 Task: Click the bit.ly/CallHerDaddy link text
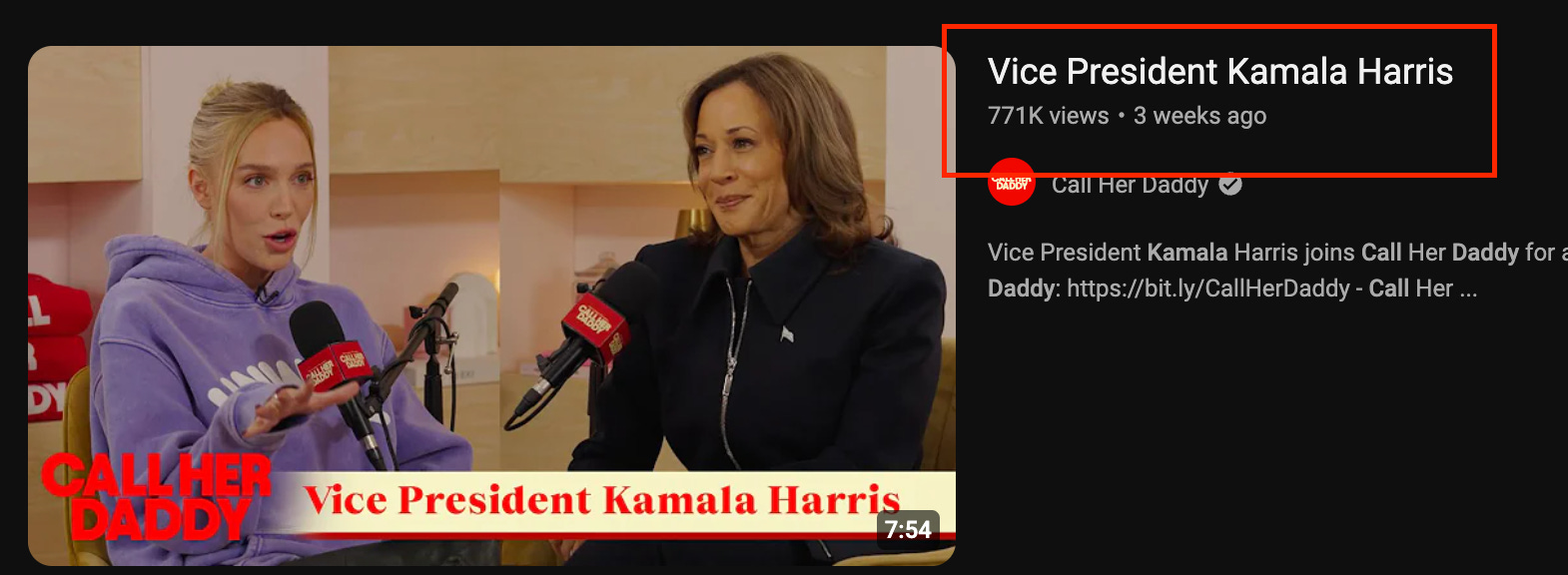click(x=1208, y=288)
